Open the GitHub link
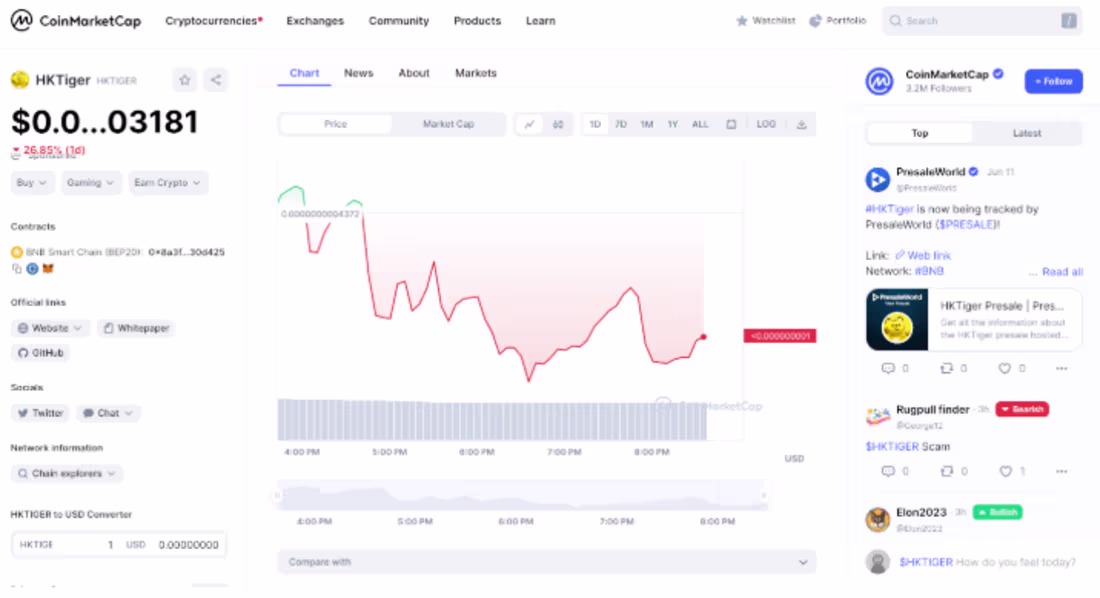The height and width of the screenshot is (598, 1100). 41,352
